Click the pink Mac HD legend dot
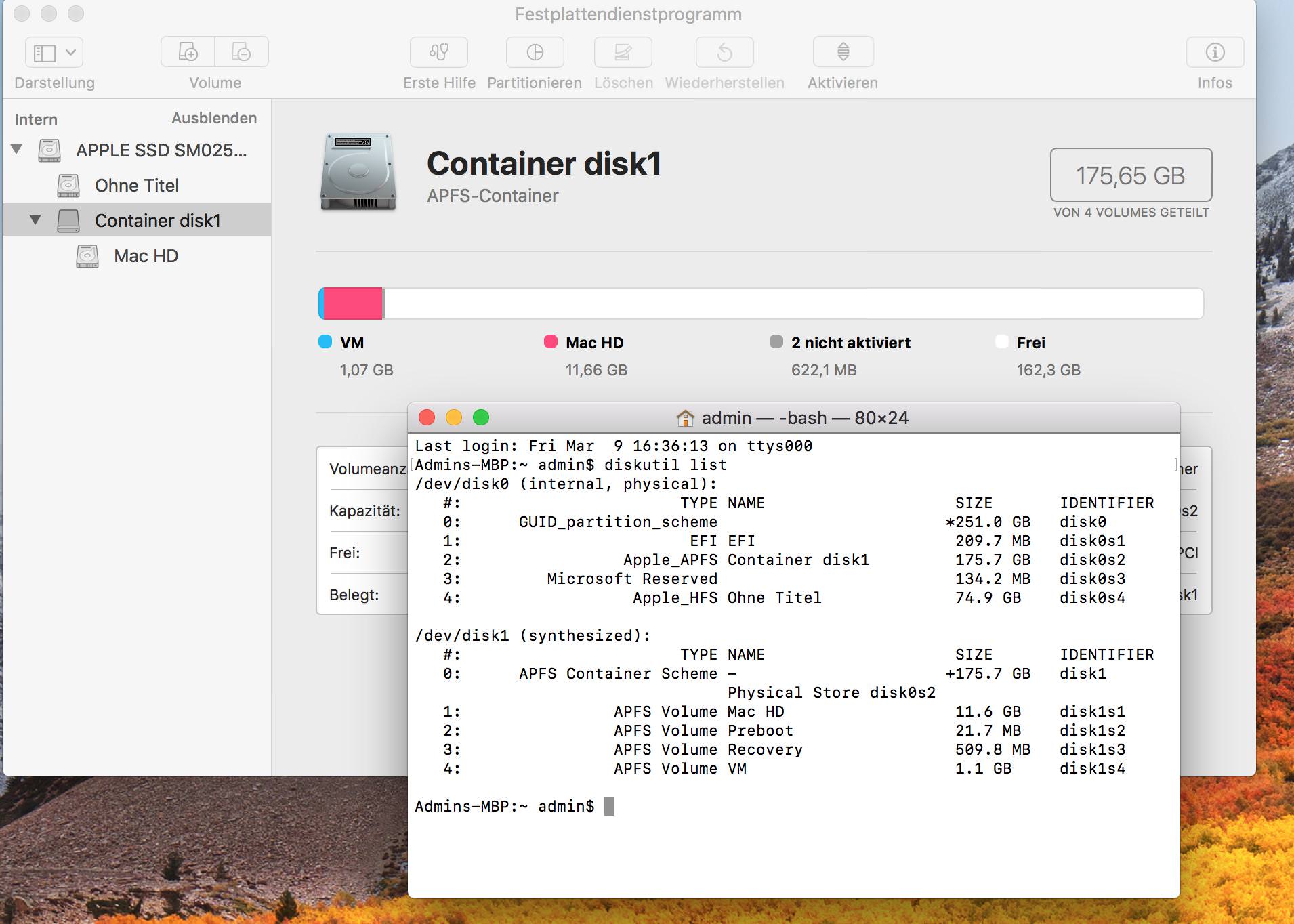 (x=551, y=341)
